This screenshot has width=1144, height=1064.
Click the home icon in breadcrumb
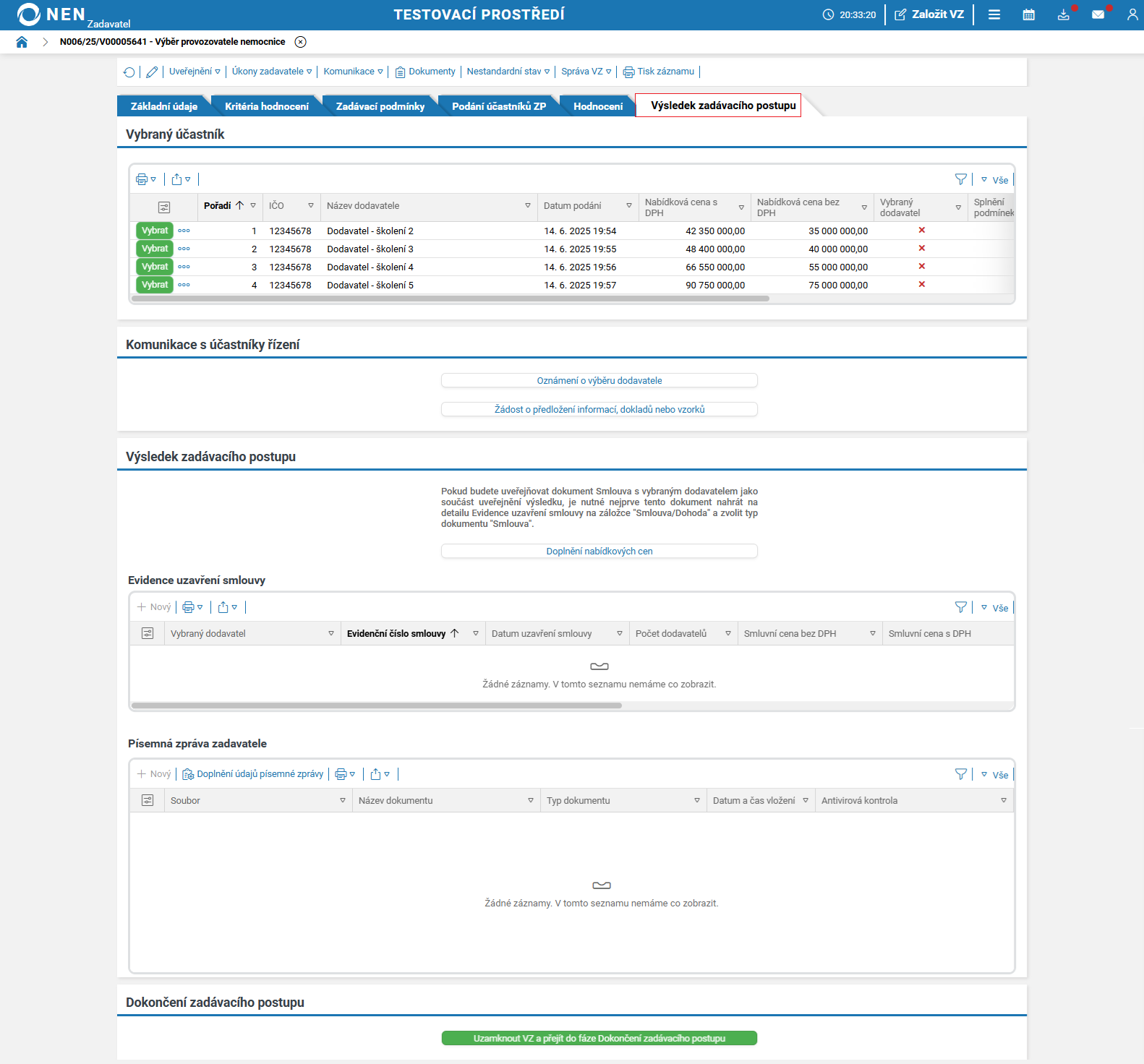click(x=22, y=42)
